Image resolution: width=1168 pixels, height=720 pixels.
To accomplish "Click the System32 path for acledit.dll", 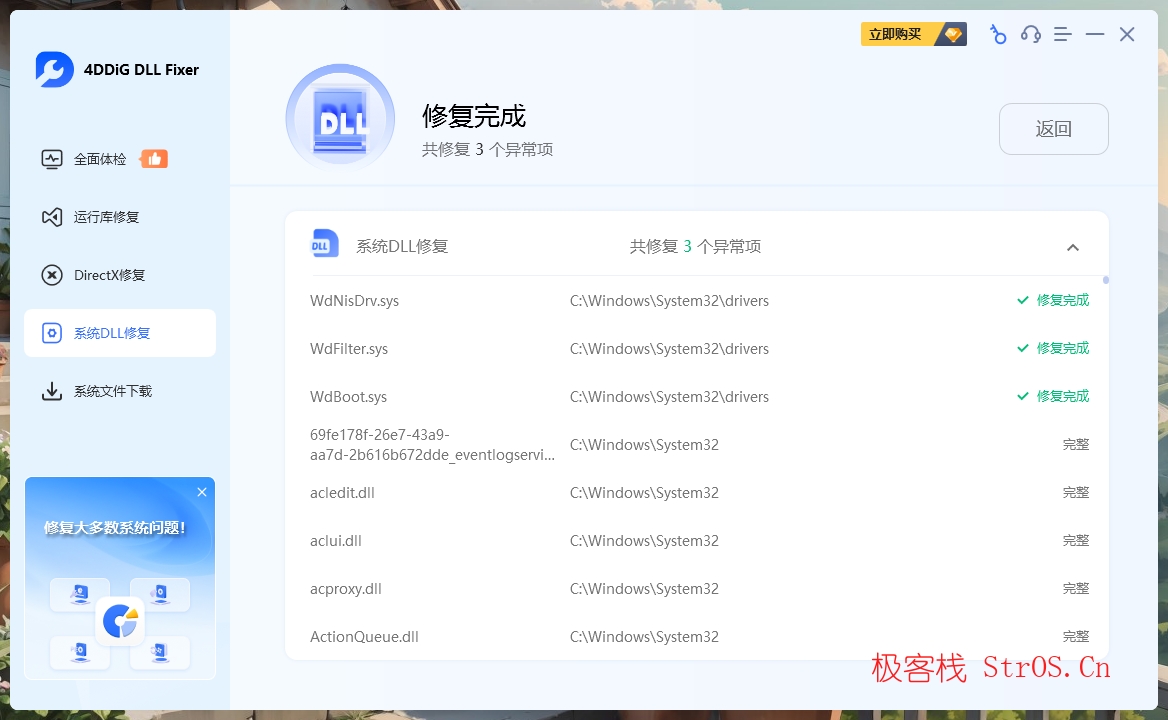I will 644,493.
